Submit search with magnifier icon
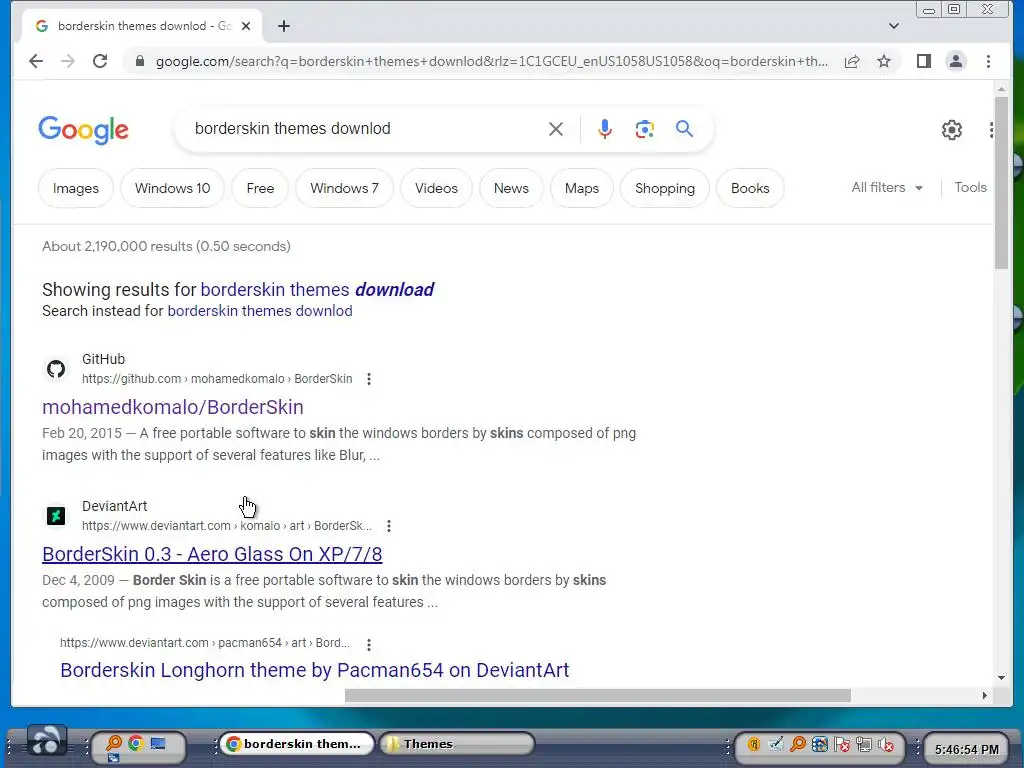The image size is (1024, 768). click(684, 129)
